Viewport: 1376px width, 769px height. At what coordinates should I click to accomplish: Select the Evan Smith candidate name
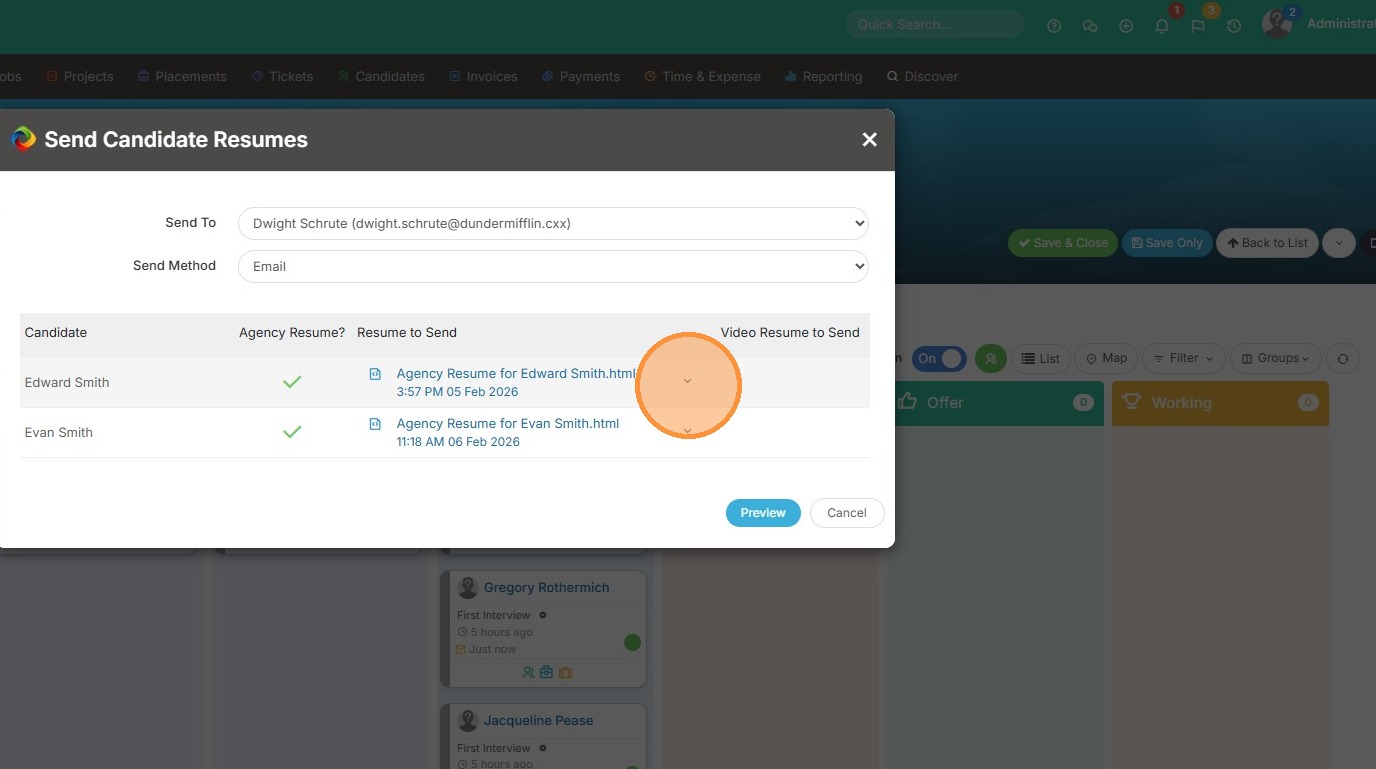coord(59,432)
